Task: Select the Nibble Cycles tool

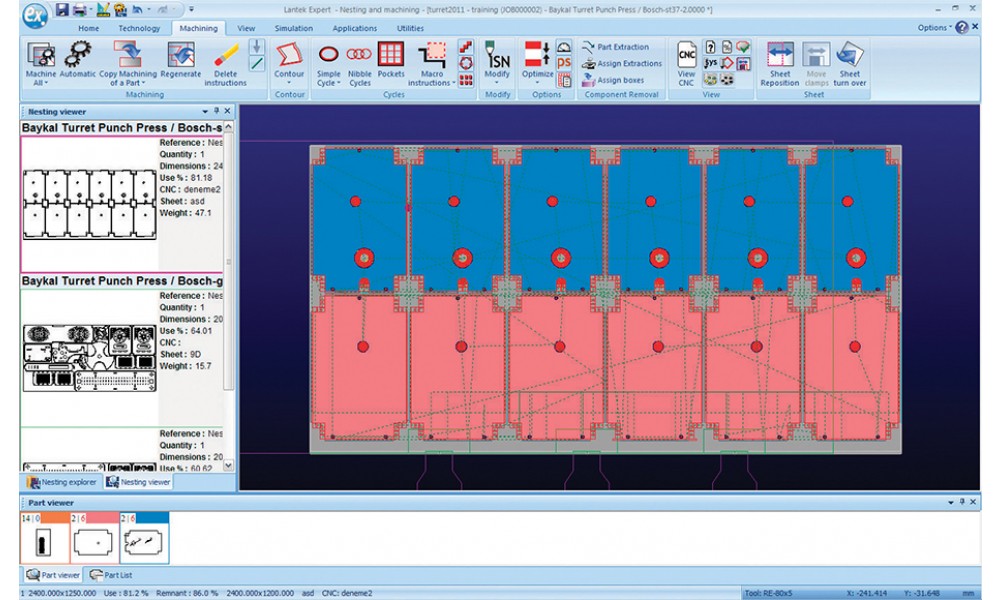Action: (360, 64)
